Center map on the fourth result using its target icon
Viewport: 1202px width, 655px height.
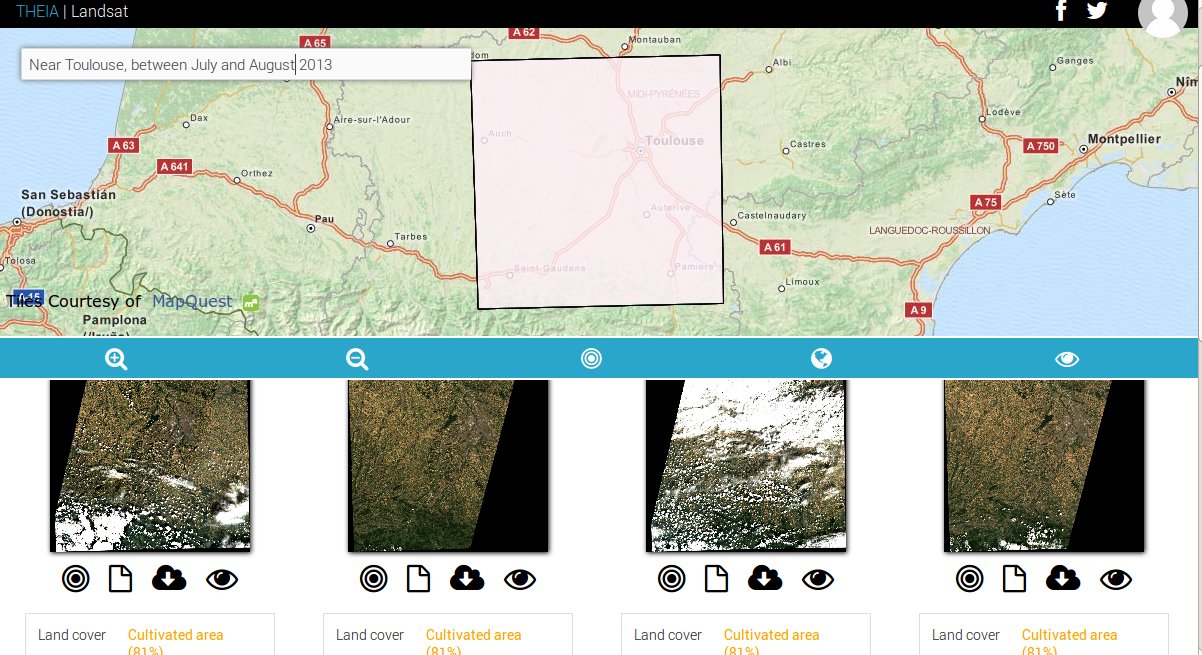970,578
